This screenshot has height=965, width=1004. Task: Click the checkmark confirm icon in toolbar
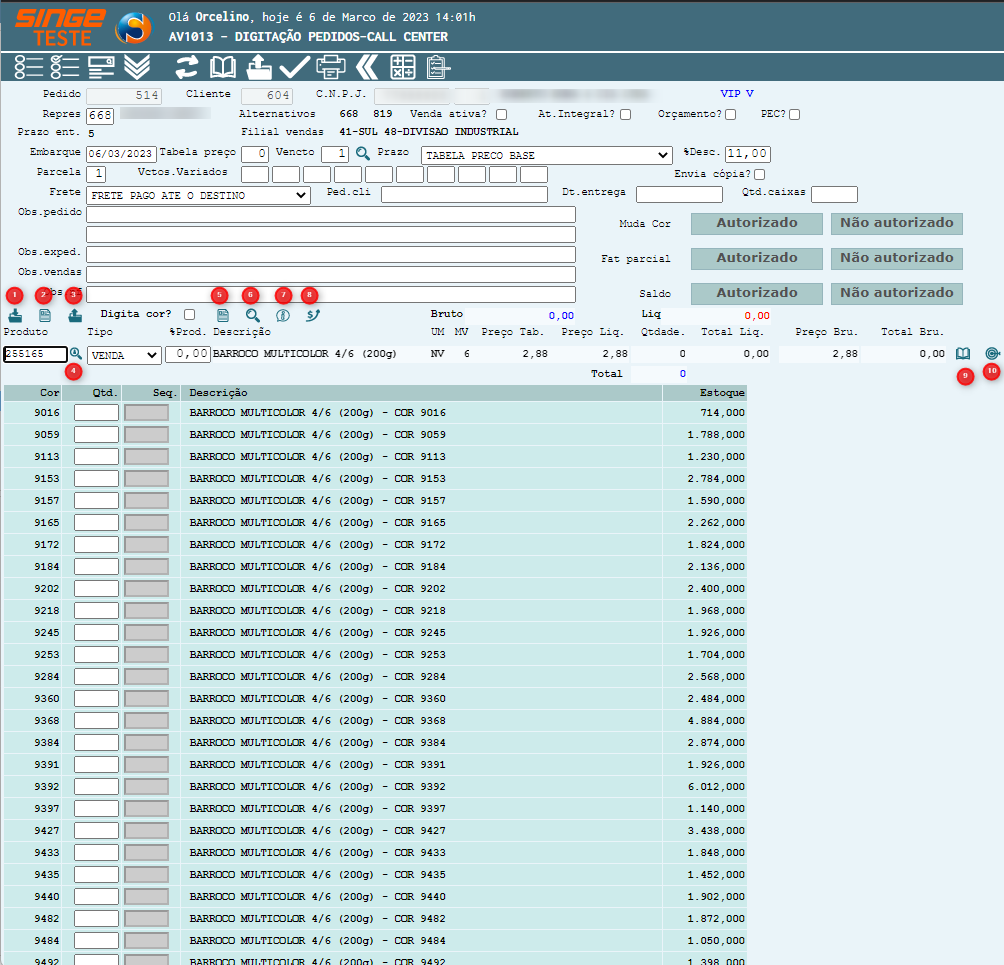[294, 67]
